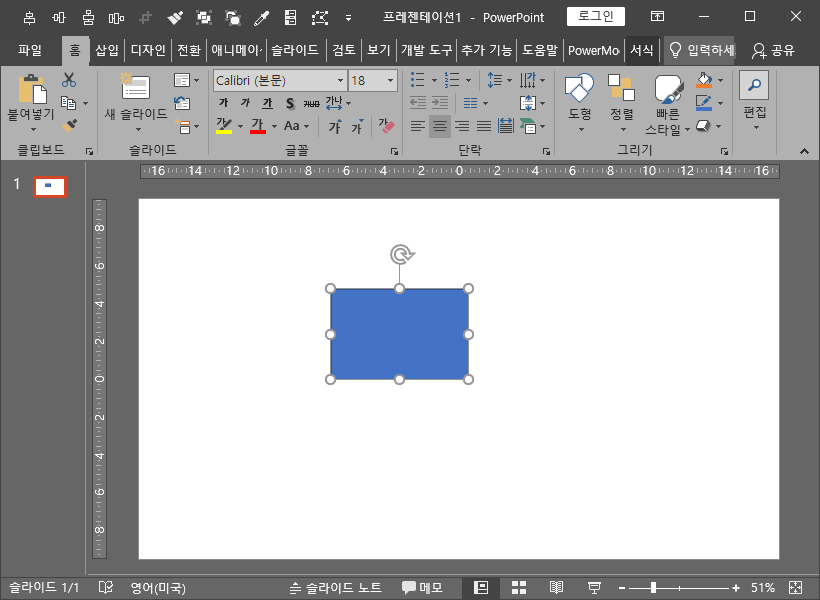The height and width of the screenshot is (600, 820).
Task: Apply red font color
Action: point(258,126)
